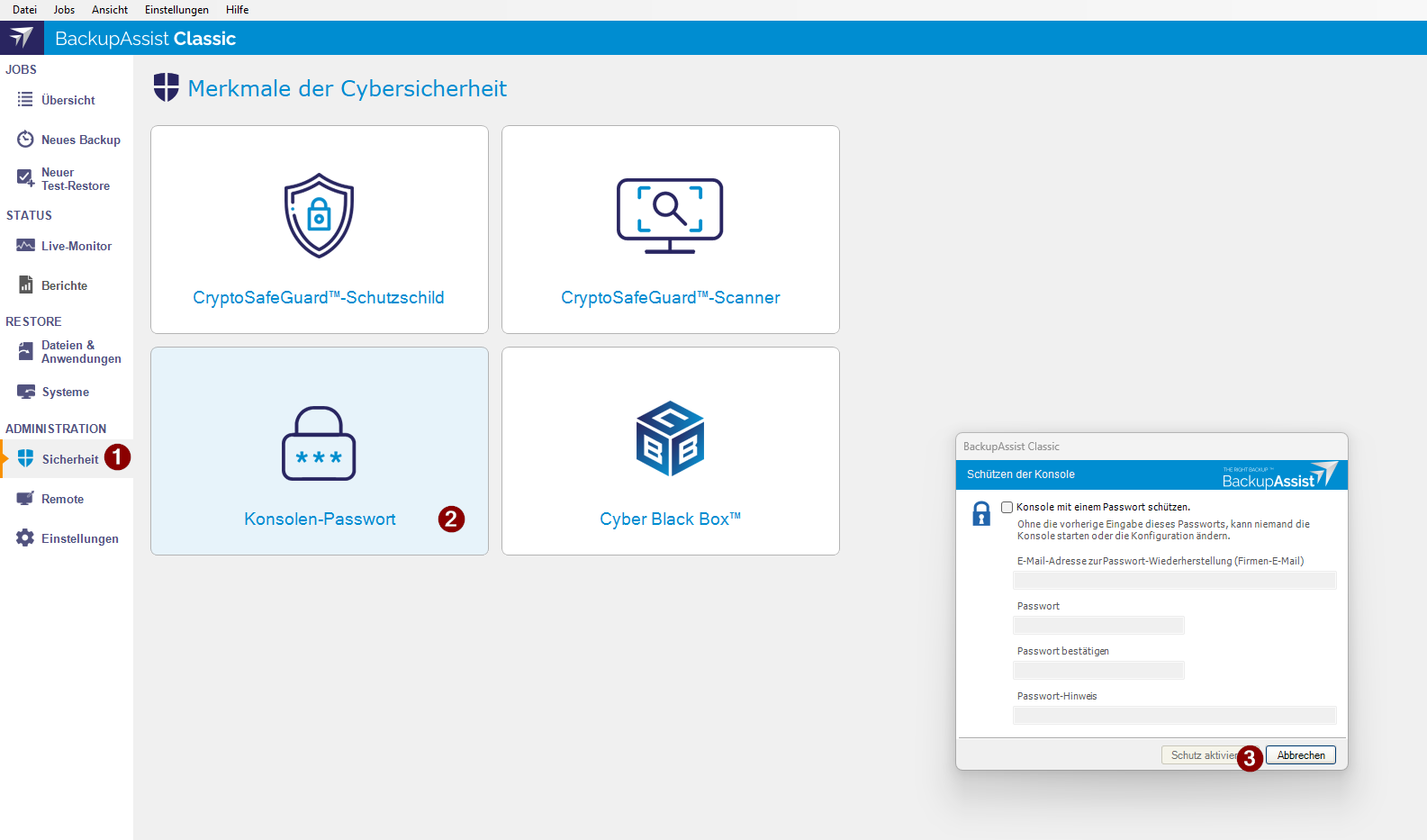Open the Jobs menu
This screenshot has width=1427, height=840.
point(64,10)
